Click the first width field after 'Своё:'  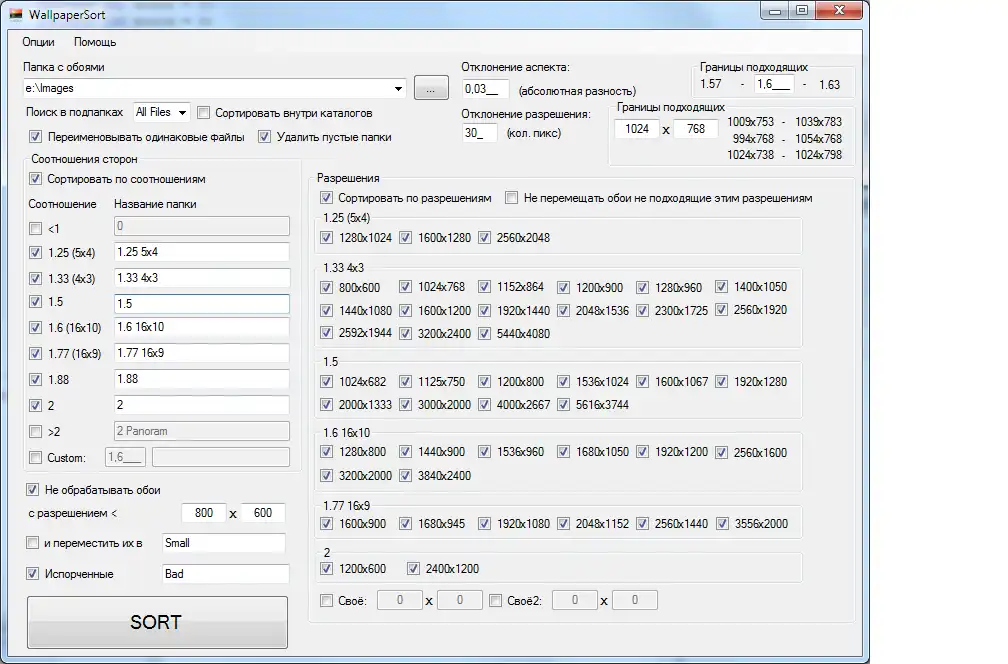(400, 600)
